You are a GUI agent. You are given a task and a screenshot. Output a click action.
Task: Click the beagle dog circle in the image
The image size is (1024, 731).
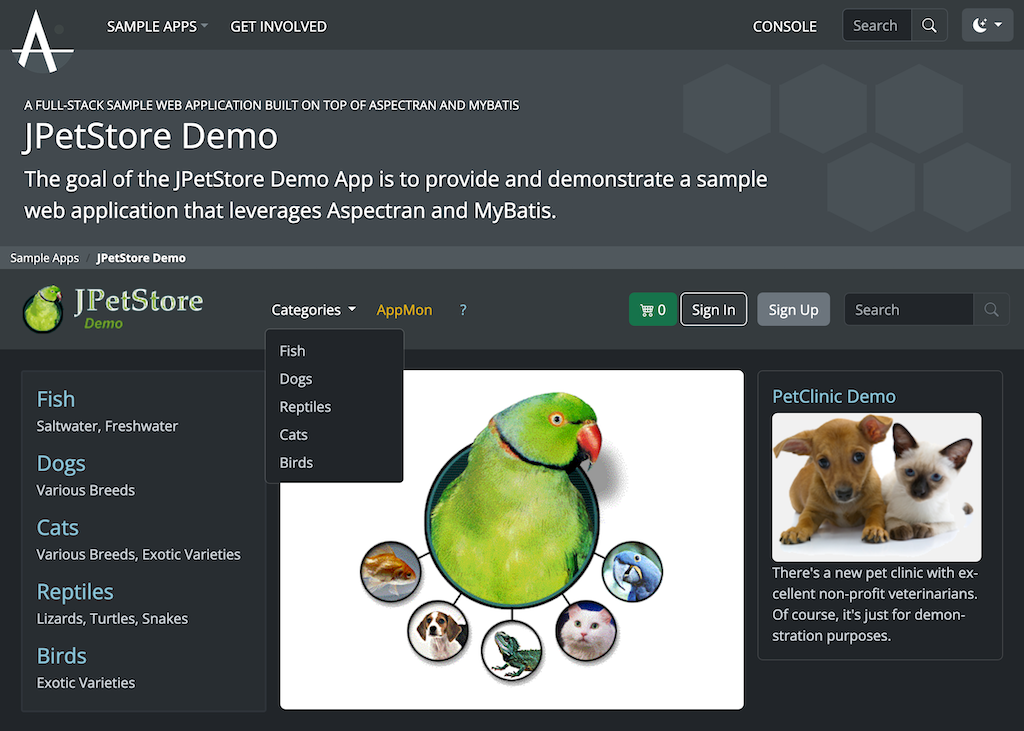tap(438, 631)
